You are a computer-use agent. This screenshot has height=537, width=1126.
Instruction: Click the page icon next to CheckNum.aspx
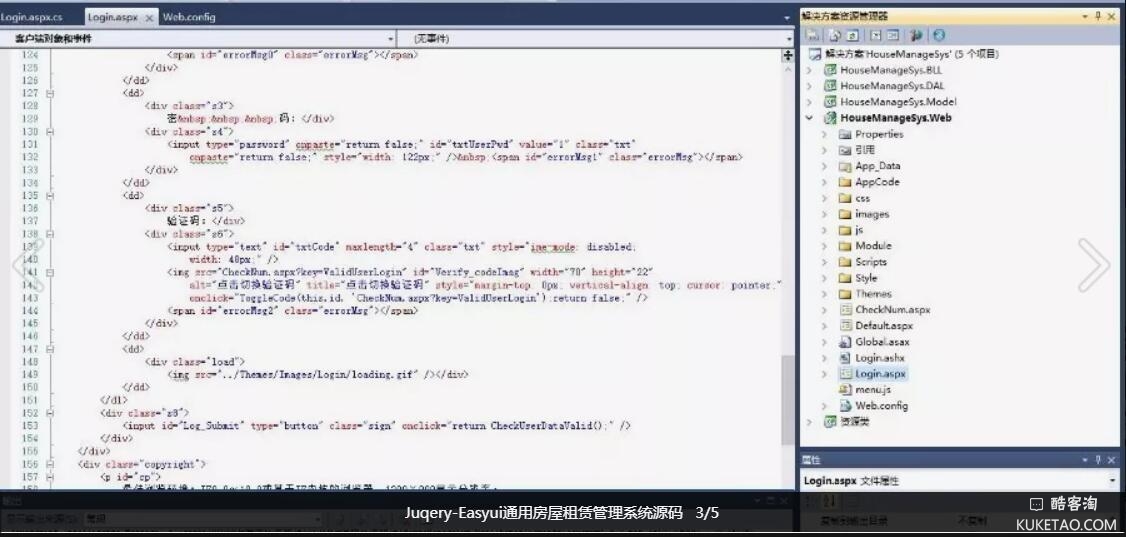(844, 309)
